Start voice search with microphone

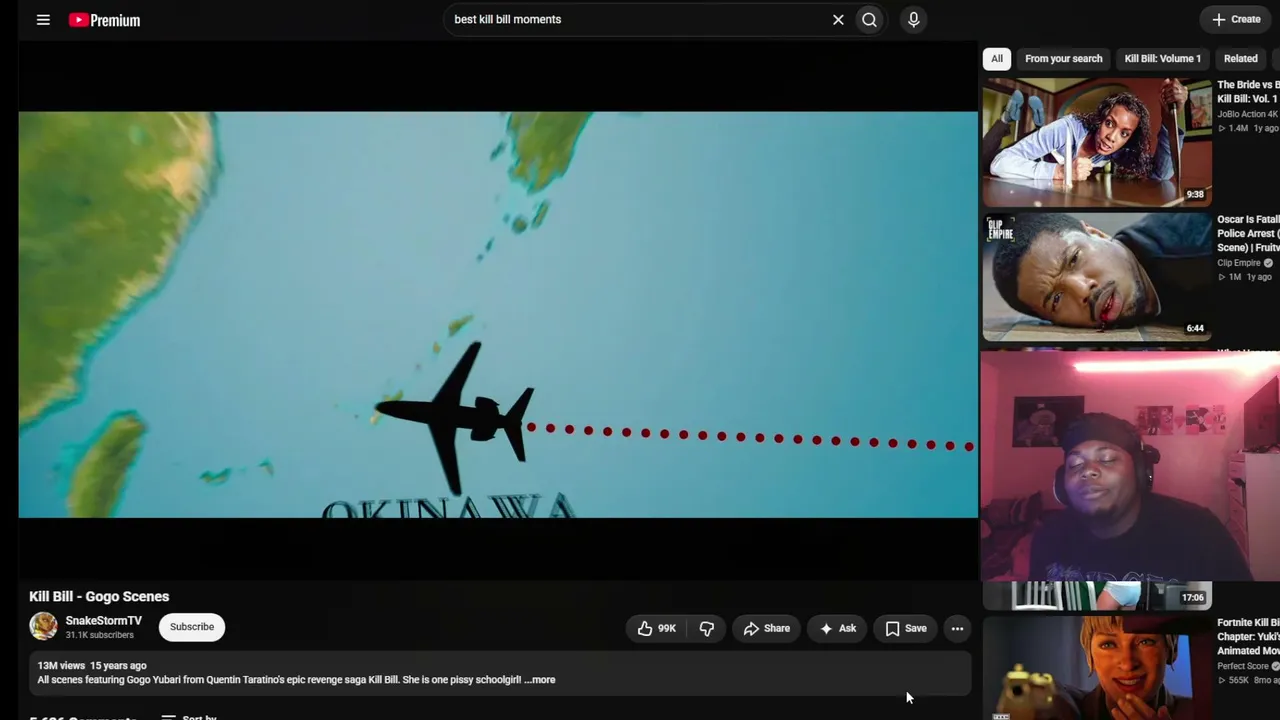click(x=913, y=20)
